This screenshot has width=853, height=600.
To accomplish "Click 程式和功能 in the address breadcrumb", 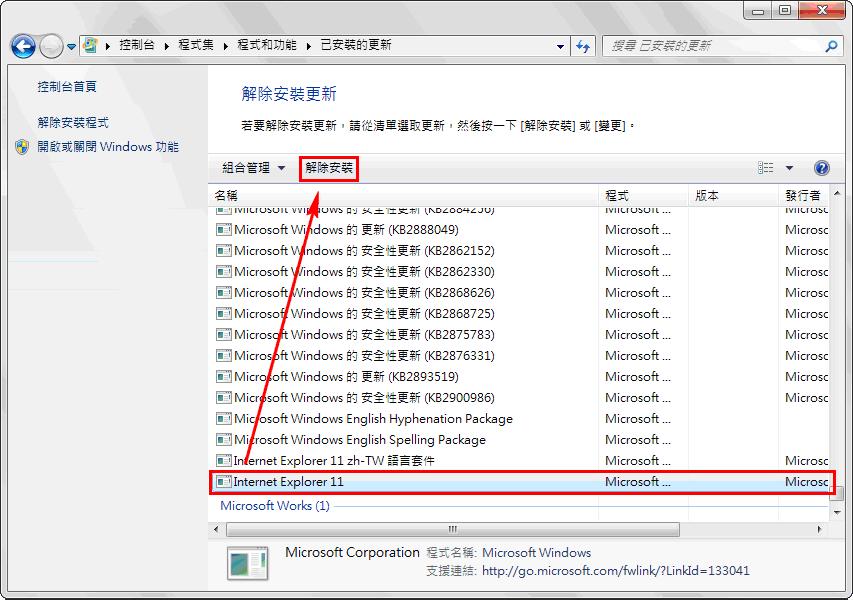I will (267, 45).
